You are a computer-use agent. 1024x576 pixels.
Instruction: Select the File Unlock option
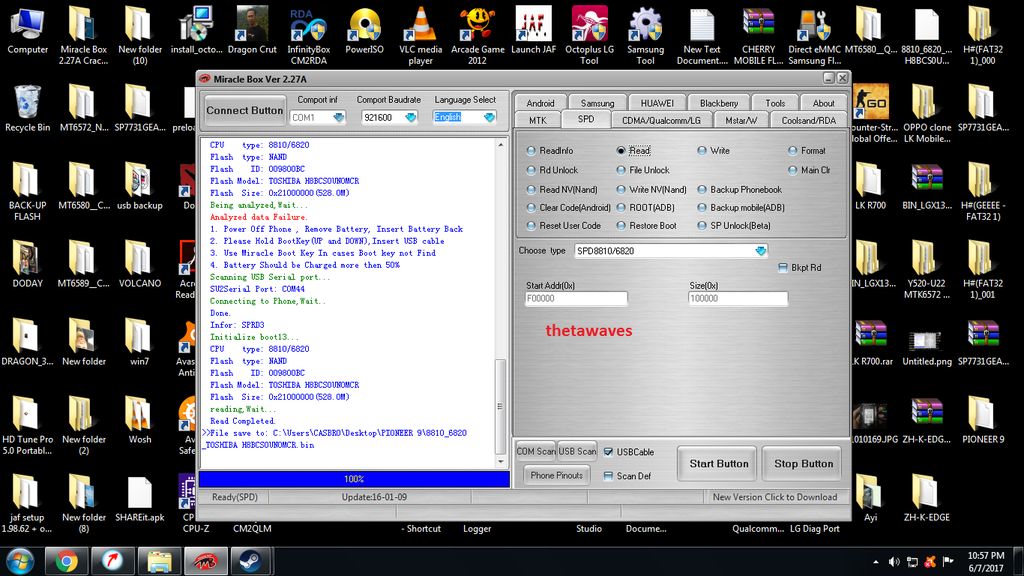tap(643, 170)
